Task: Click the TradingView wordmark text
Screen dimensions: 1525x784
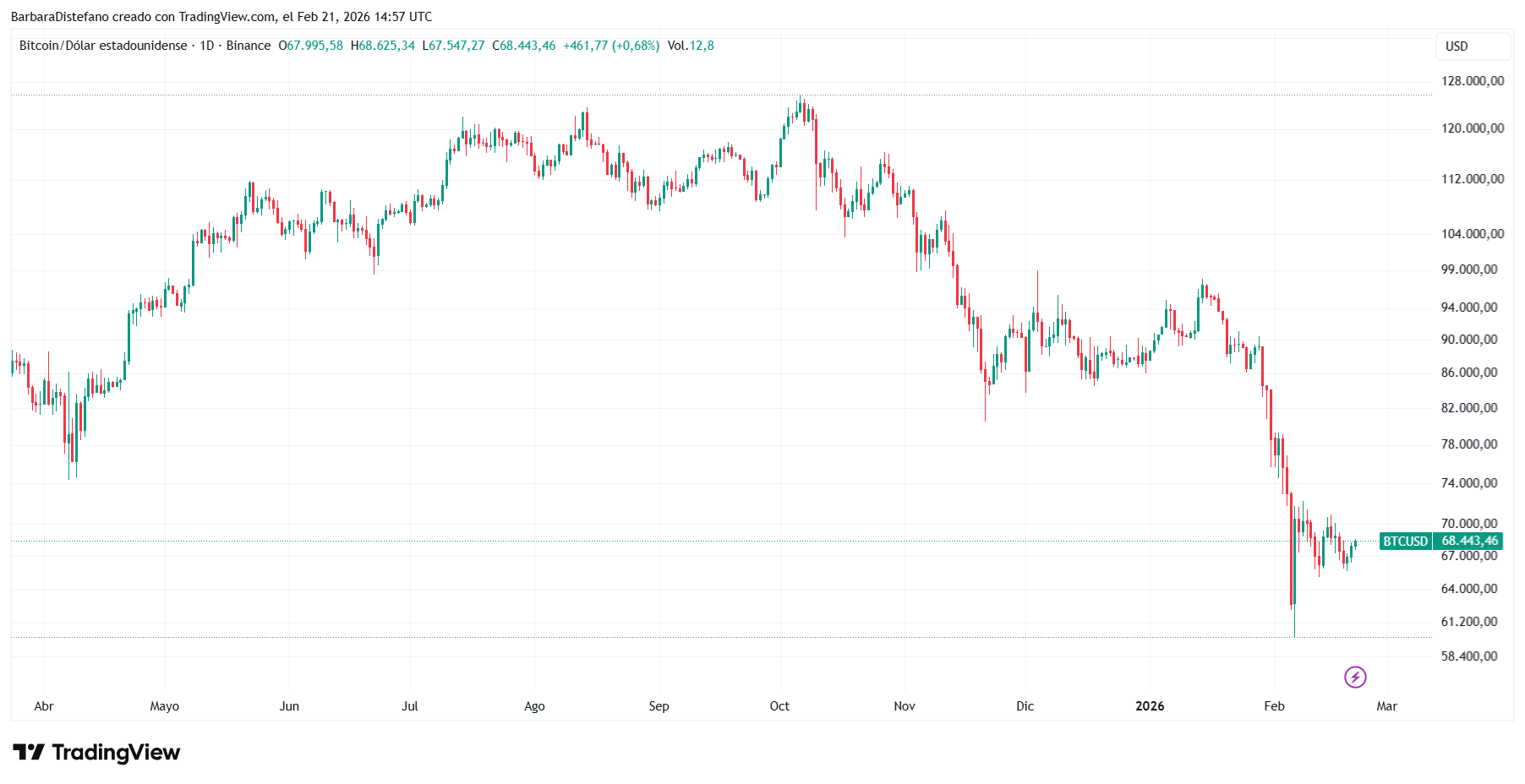Action: pyautogui.click(x=116, y=752)
